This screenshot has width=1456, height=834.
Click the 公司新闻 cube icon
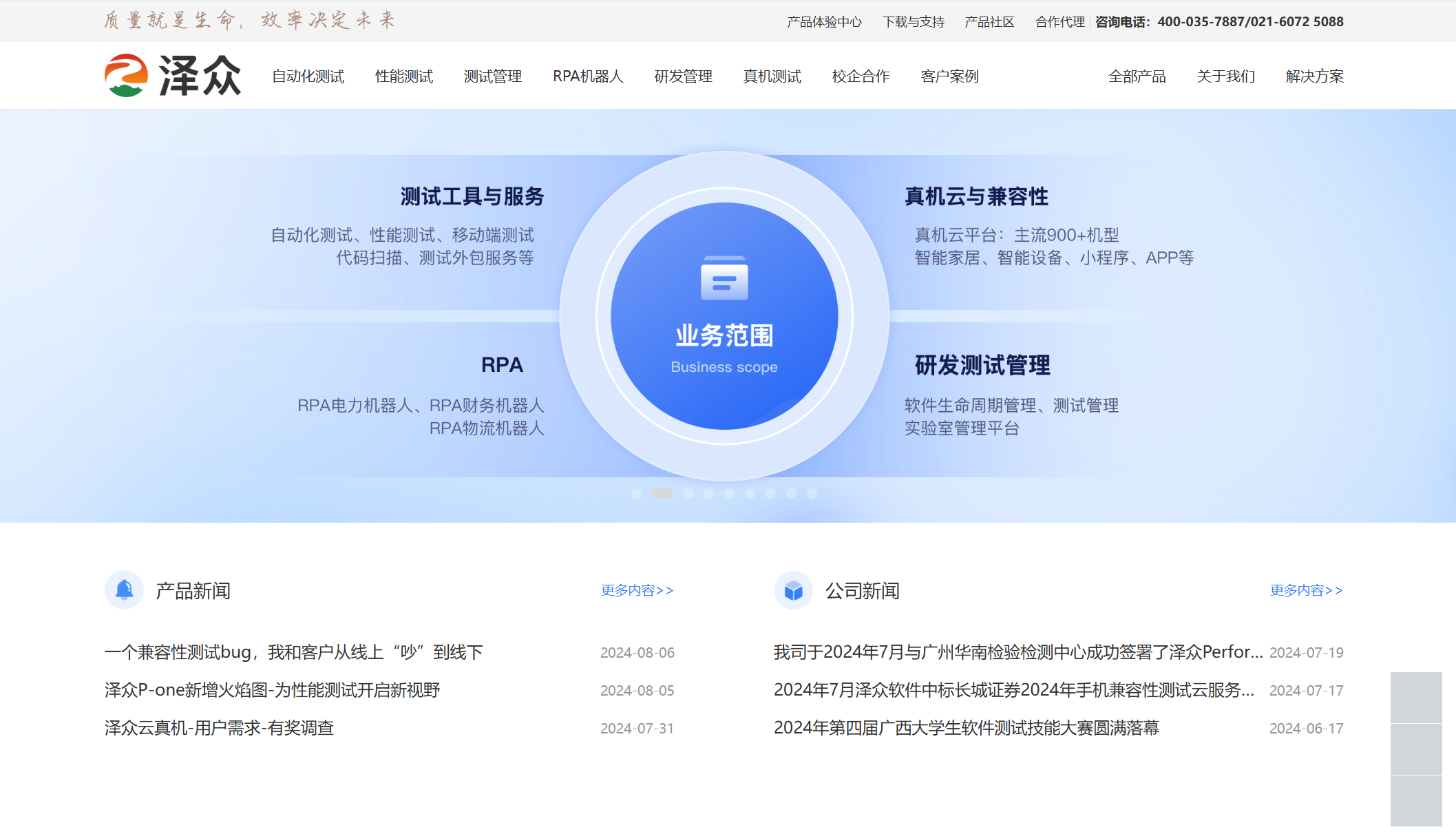(x=793, y=590)
